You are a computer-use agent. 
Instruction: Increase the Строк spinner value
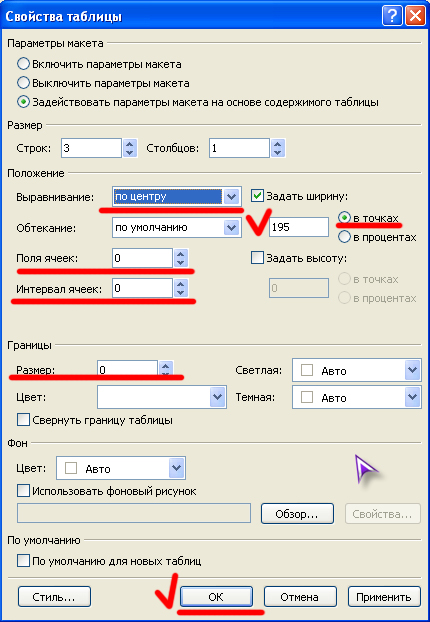(129, 143)
